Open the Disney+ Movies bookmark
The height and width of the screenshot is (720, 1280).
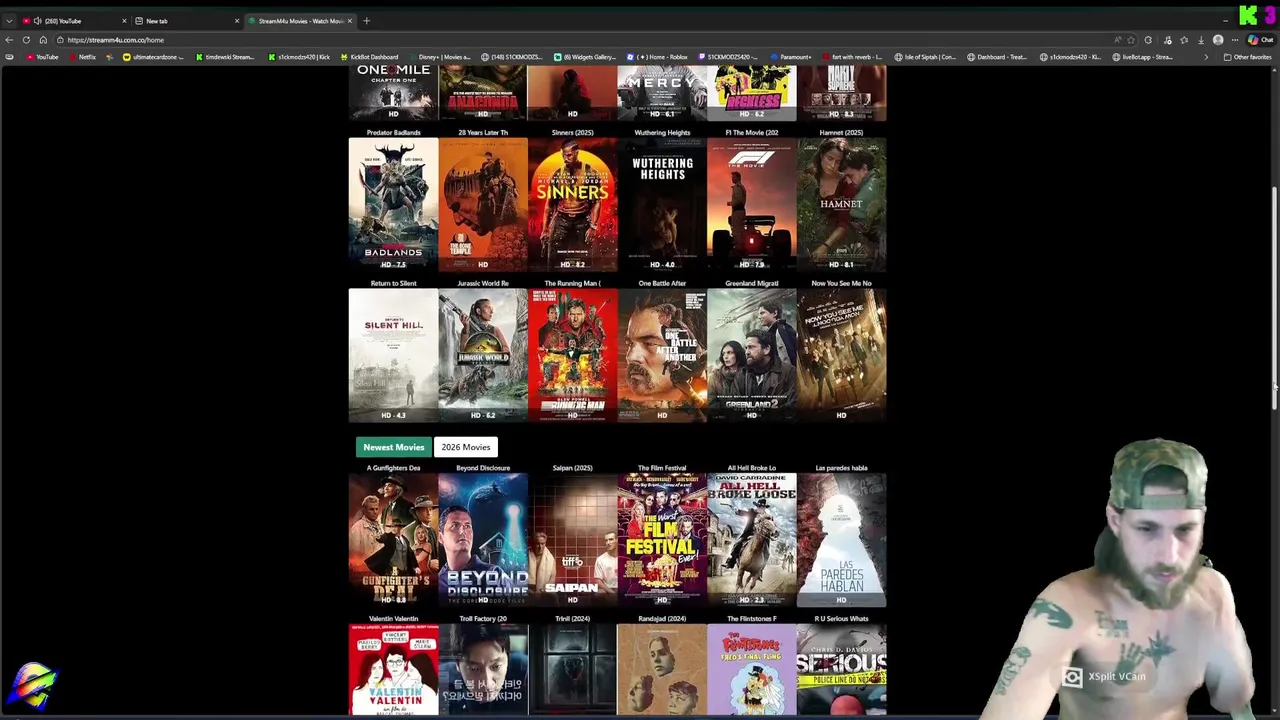coord(438,57)
